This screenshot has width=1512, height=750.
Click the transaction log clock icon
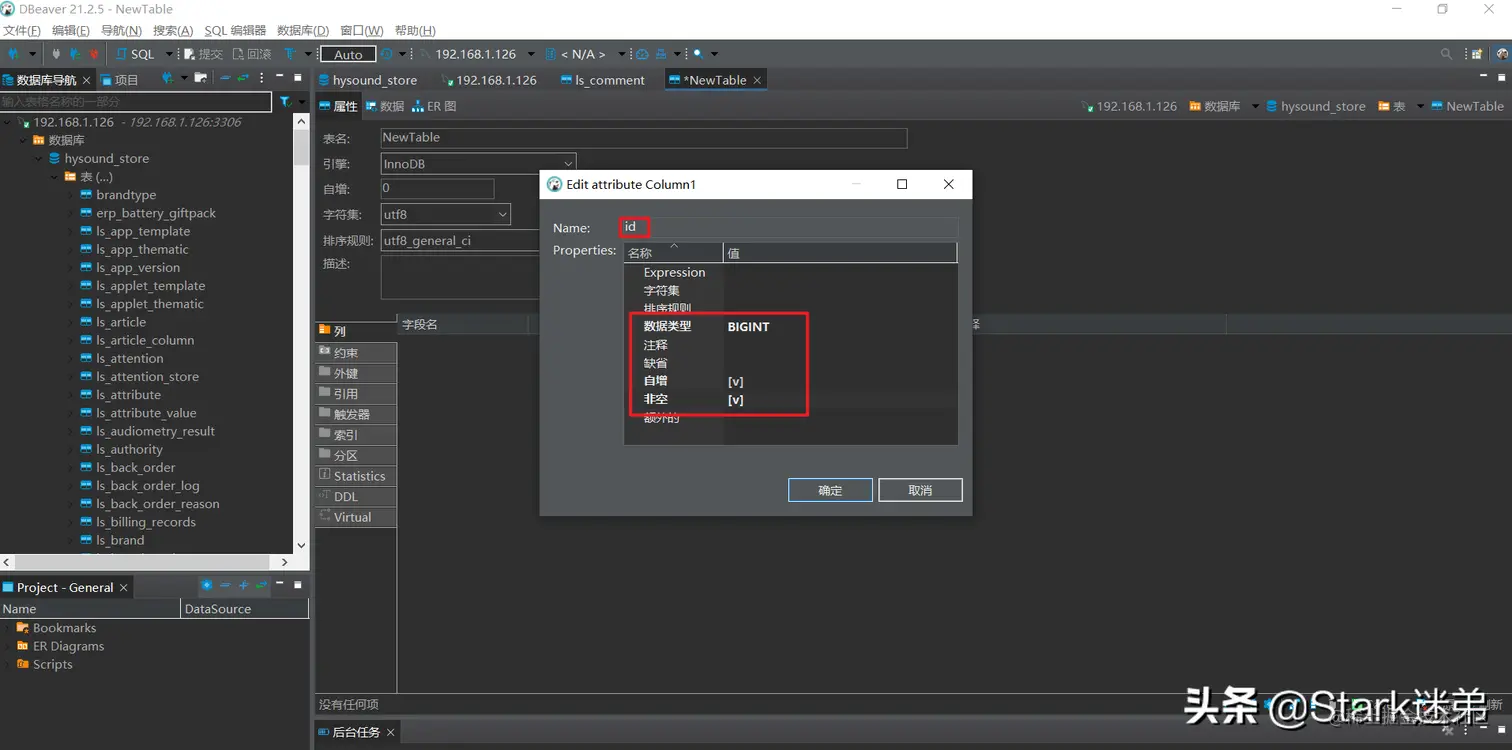(x=387, y=54)
